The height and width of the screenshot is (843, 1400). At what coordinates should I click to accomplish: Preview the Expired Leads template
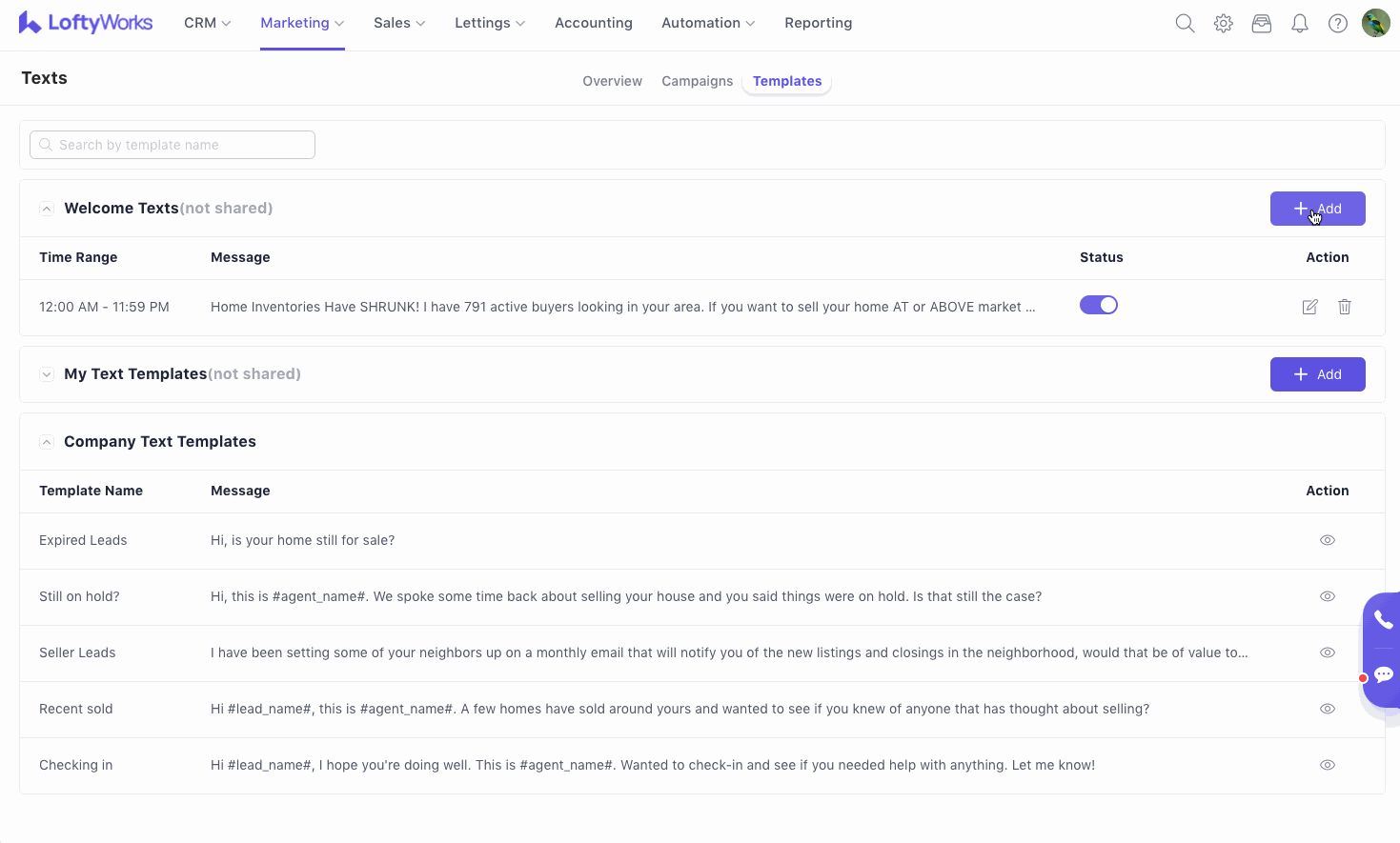(1328, 540)
